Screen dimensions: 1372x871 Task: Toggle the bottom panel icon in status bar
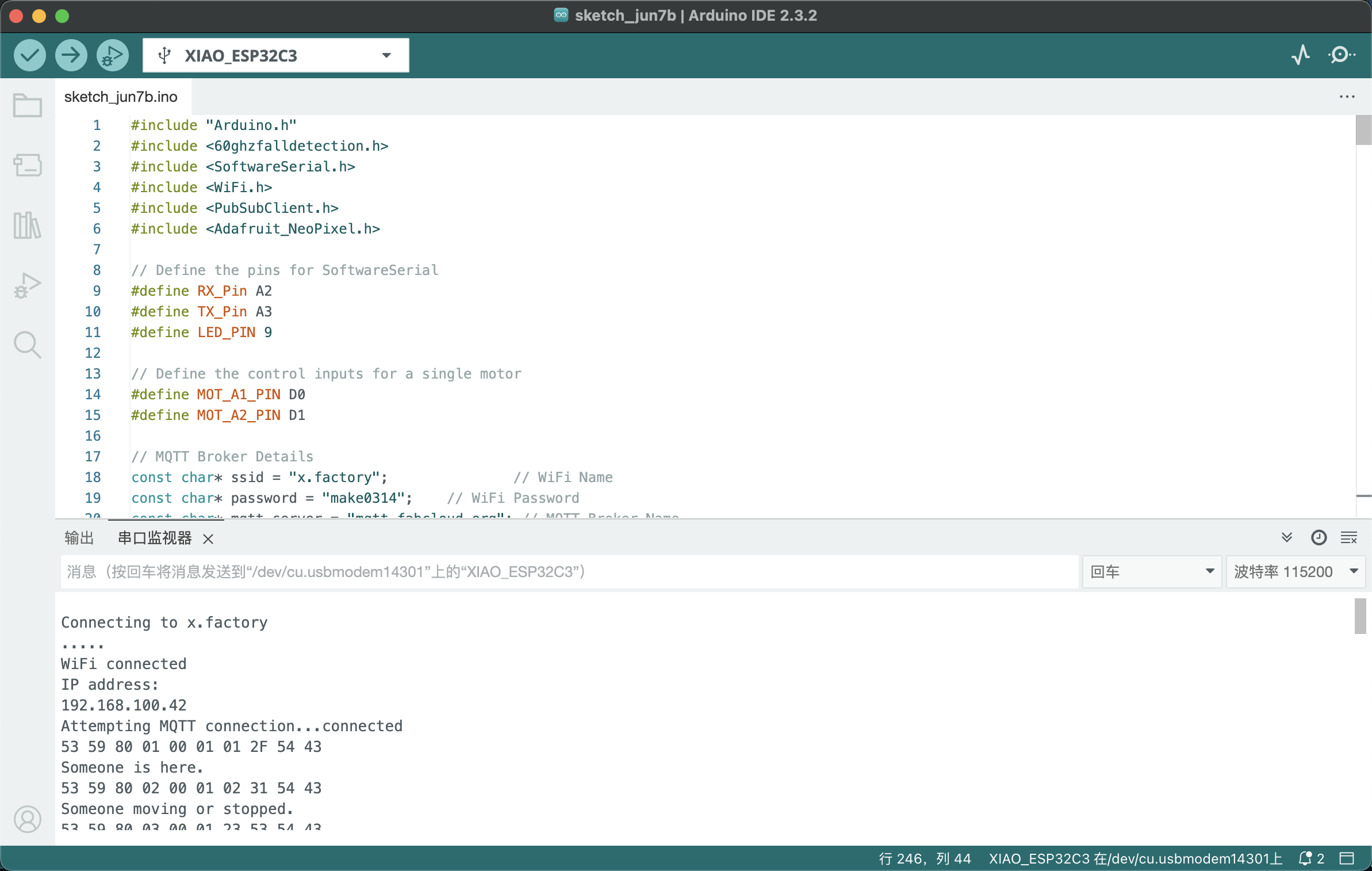pos(1347,858)
